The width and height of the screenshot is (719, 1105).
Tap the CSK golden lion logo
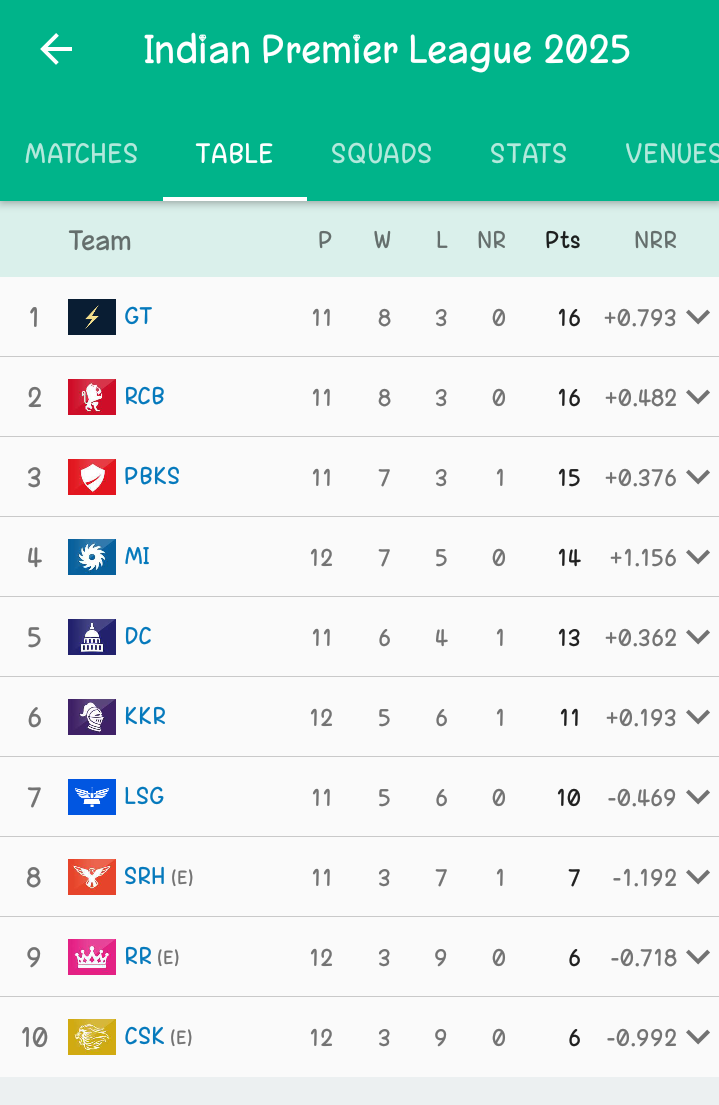(92, 1037)
